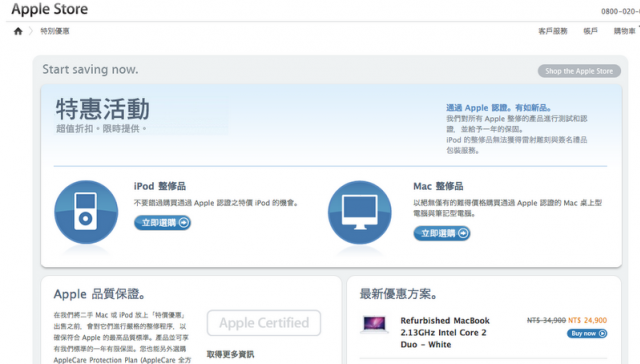Screen dimensions: 640x364
Task: Open the 取得更多資訊 link
Action: tap(230, 354)
